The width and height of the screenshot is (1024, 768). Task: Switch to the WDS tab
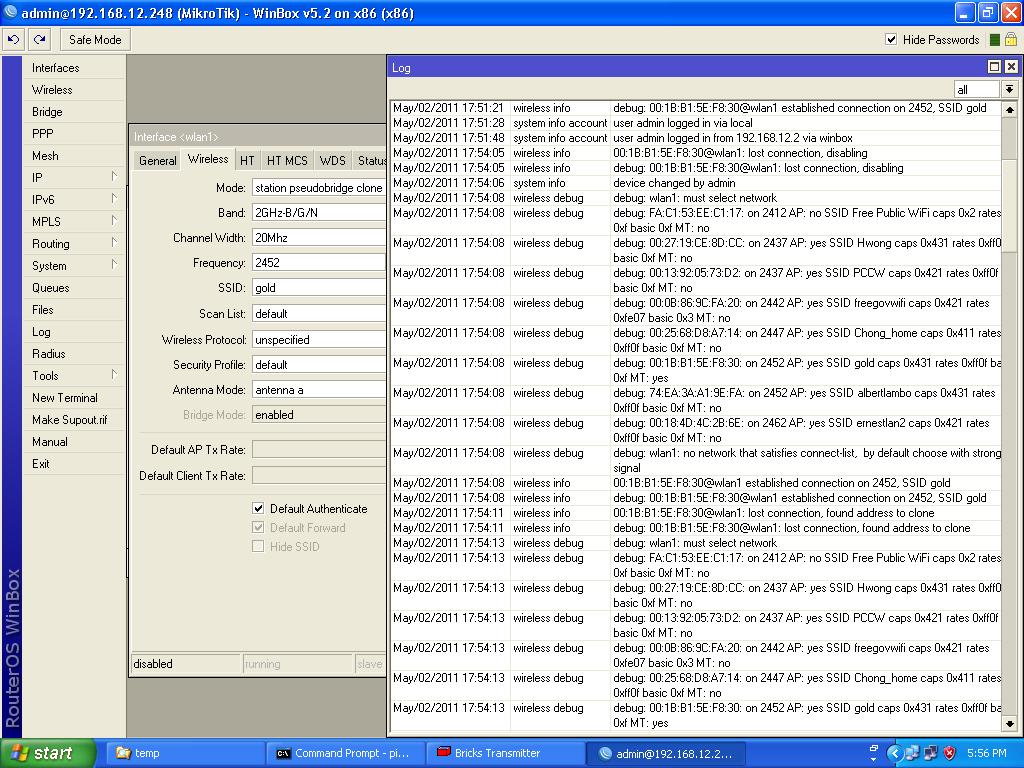click(332, 161)
